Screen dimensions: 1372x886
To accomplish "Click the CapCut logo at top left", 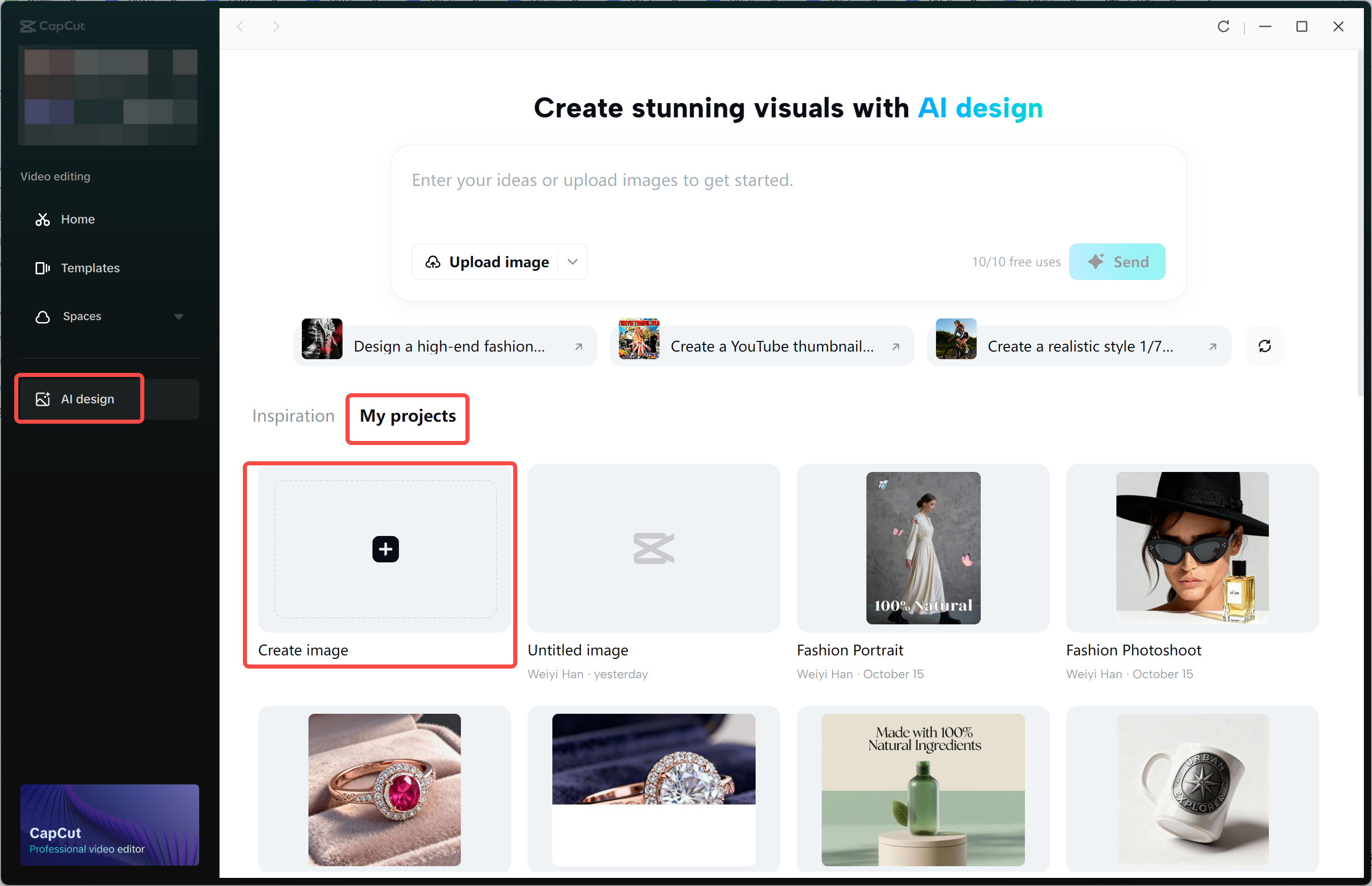I will coord(52,26).
